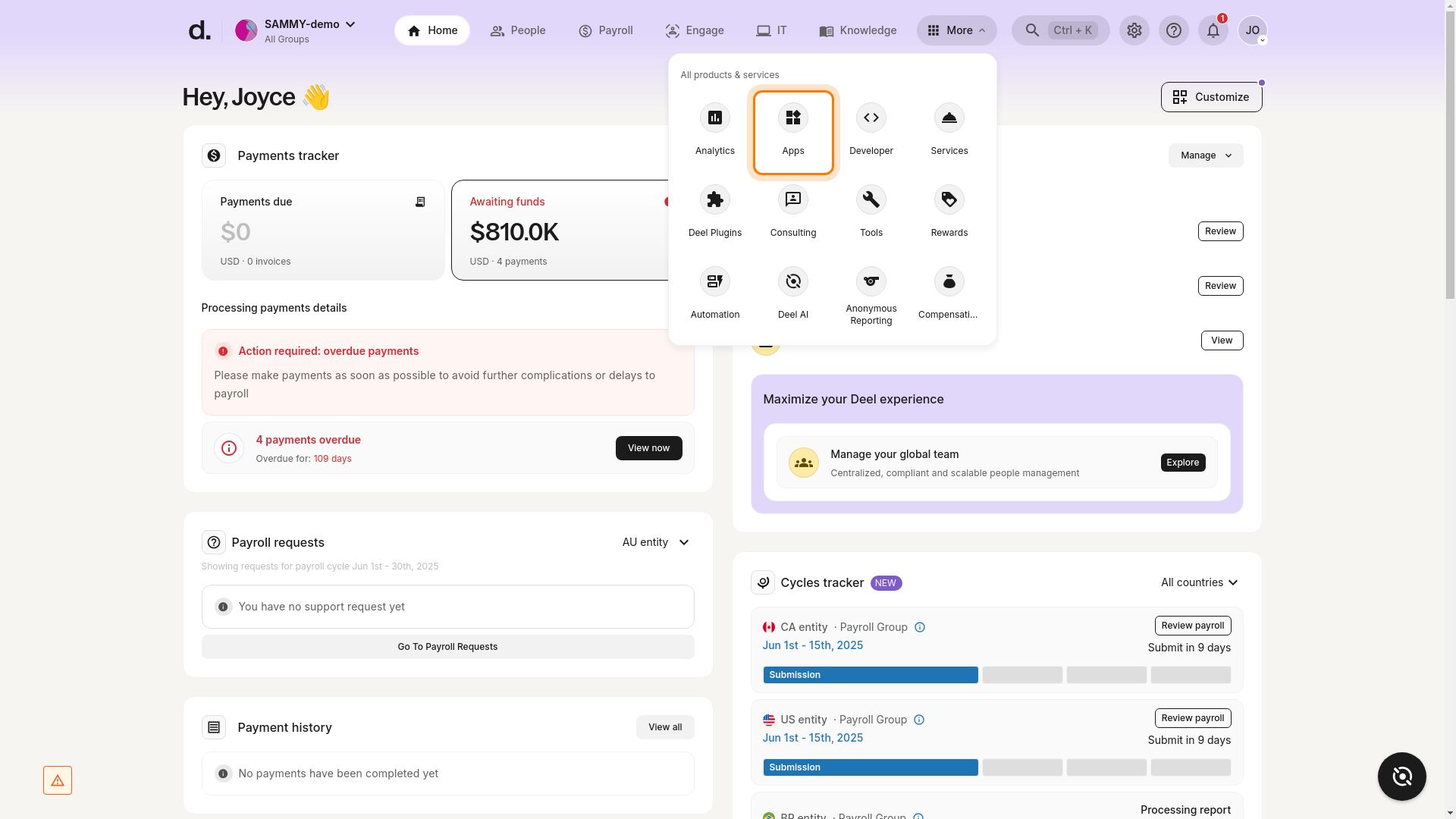Screen dimensions: 1456x819
Task: Open the Manage dropdown
Action: pyautogui.click(x=1205, y=155)
